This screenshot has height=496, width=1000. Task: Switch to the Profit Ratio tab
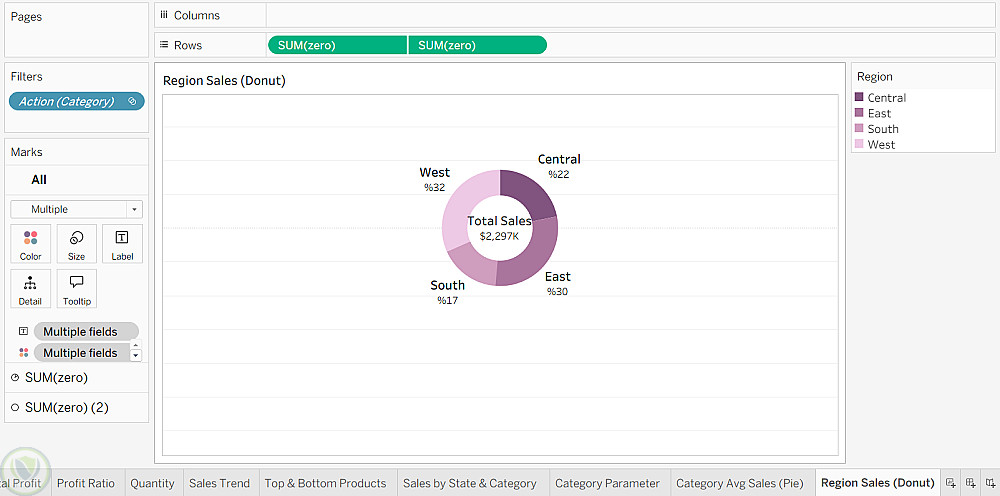(x=86, y=483)
